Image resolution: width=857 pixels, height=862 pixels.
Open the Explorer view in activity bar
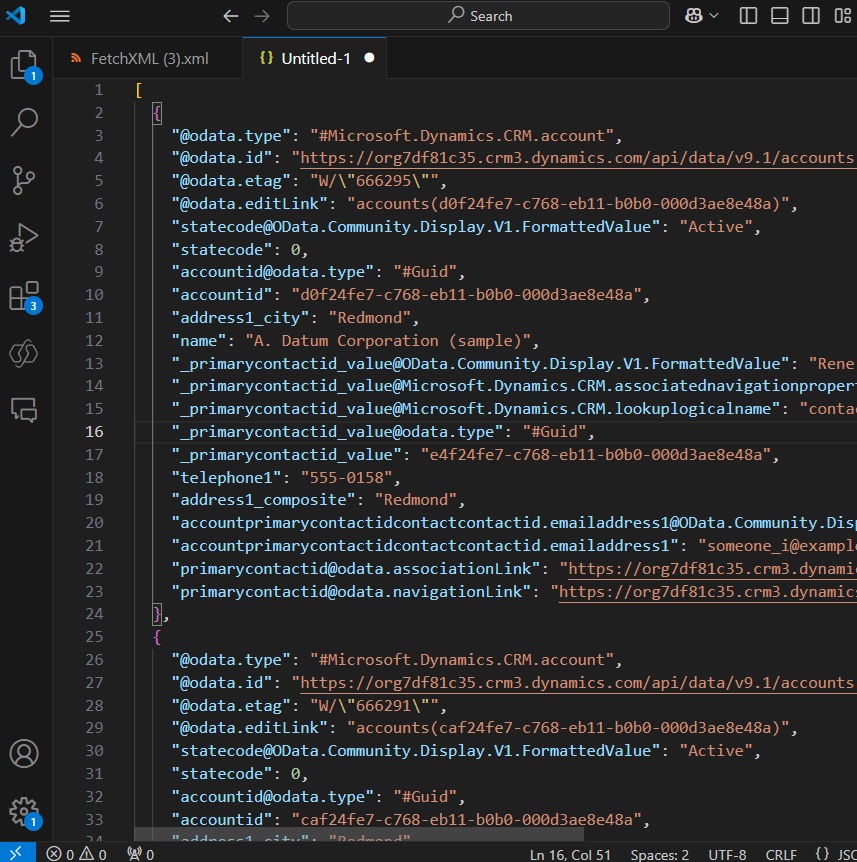coord(24,65)
